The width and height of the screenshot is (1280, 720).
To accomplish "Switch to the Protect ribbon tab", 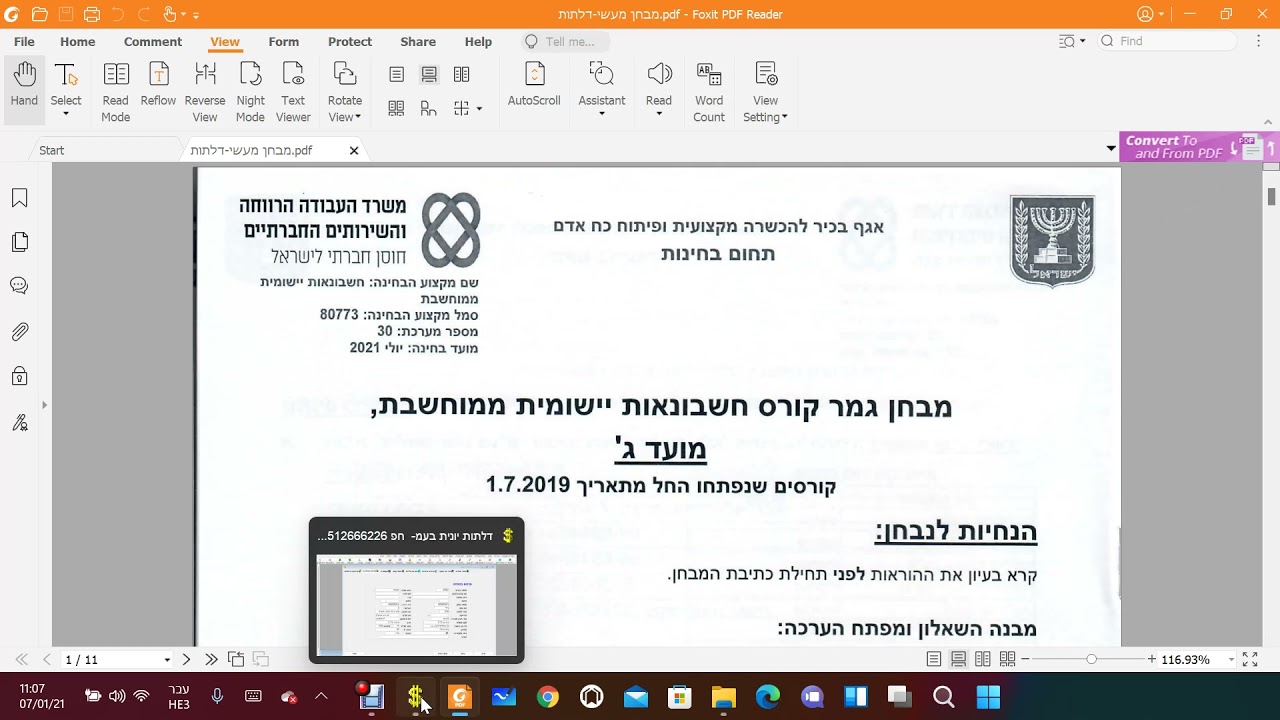I will coord(350,42).
